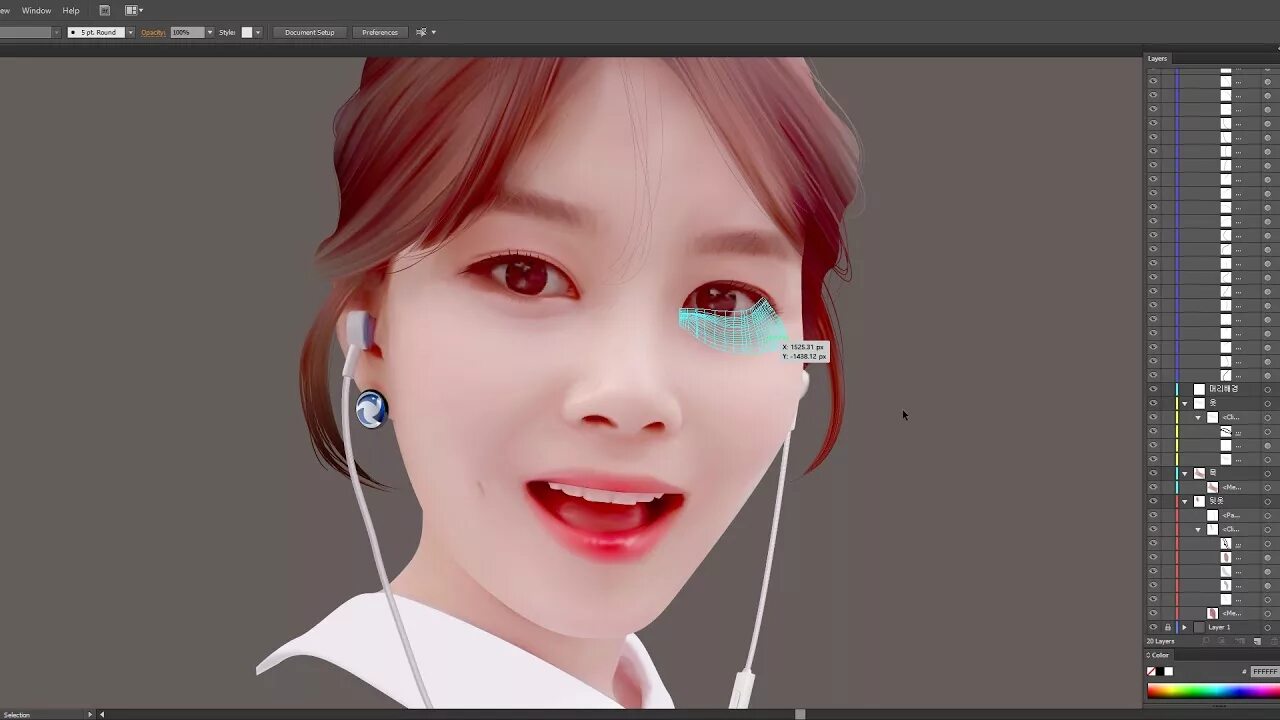Viewport: 1280px width, 720px height.
Task: Hide Layer 1 using its eye icon
Action: pos(1153,627)
